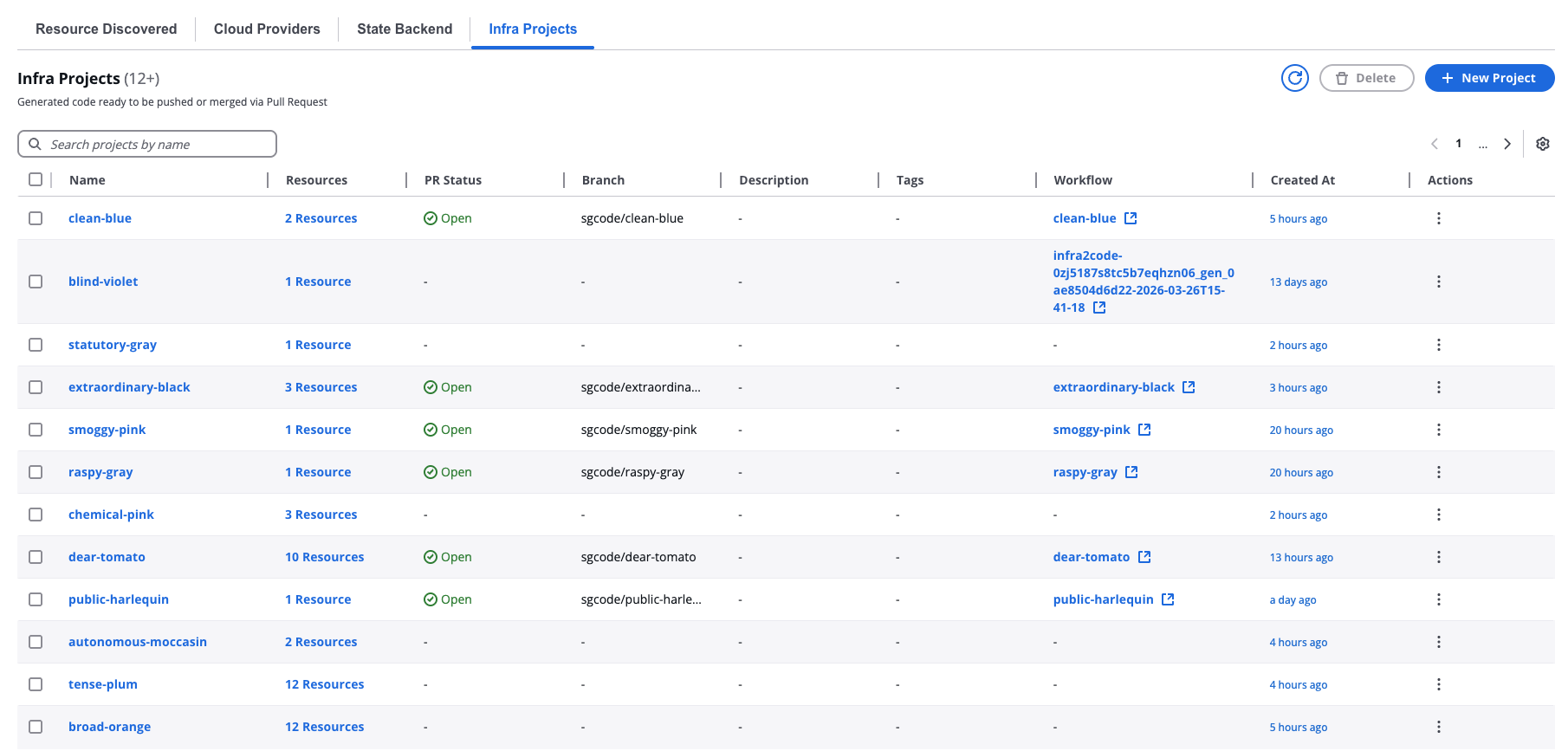Screen dimensions: 1568x751
Task: Open 12 Resources link for tense-plum
Action: coord(325,684)
